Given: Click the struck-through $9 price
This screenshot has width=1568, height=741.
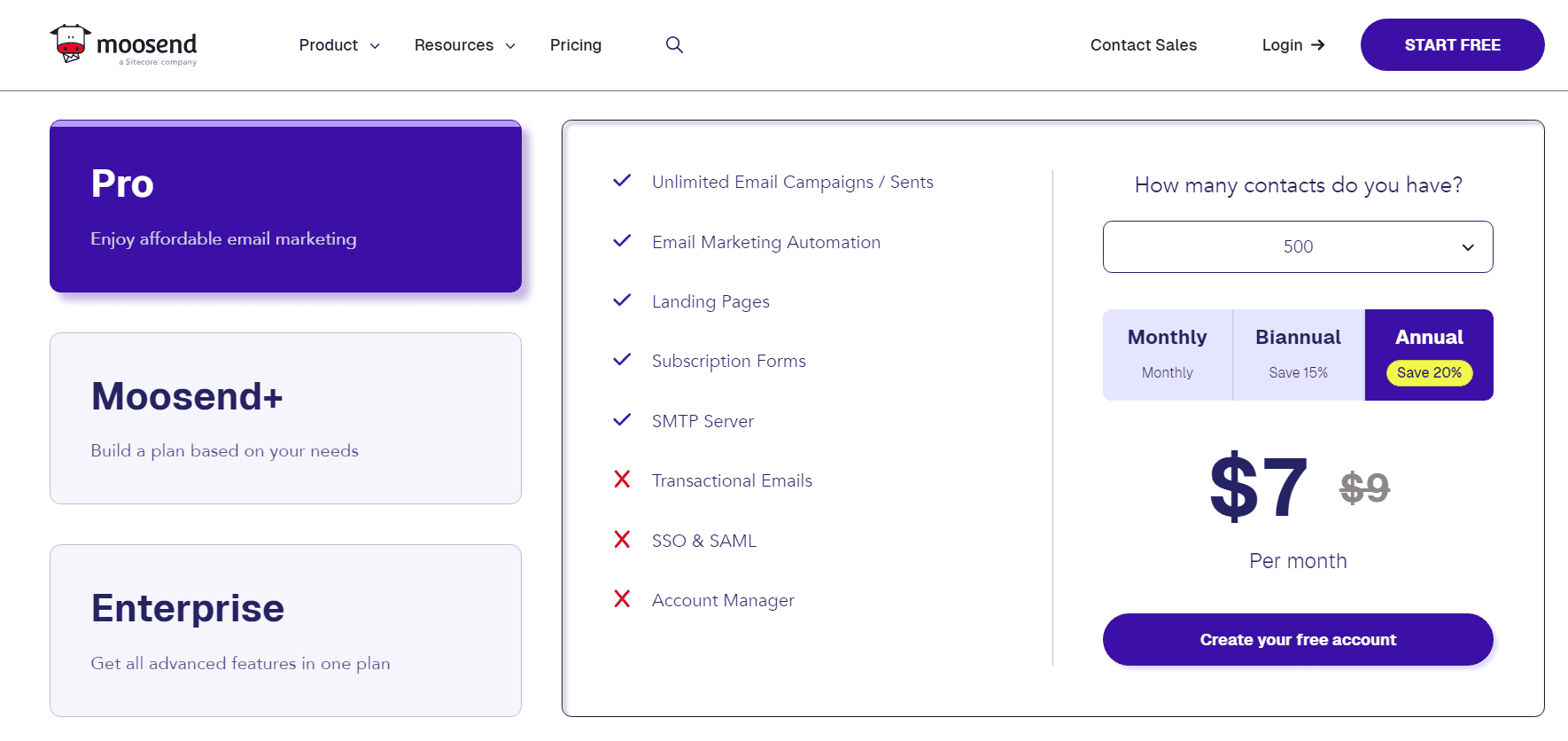Looking at the screenshot, I should 1365,487.
